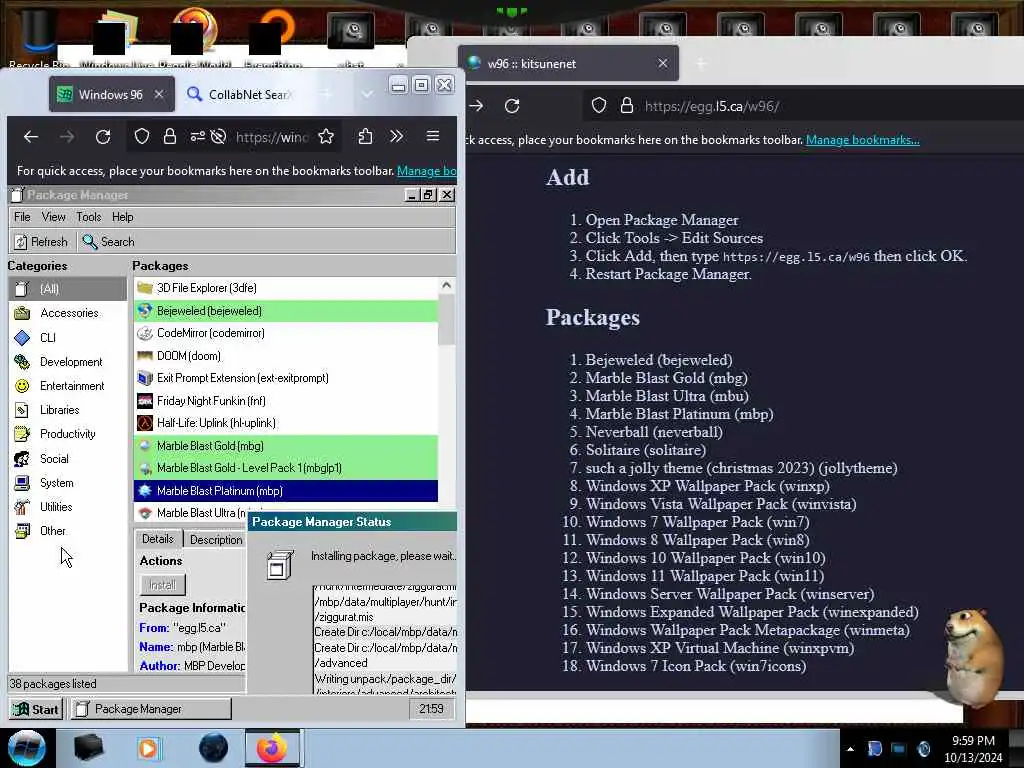Select the Libraries category
The width and height of the screenshot is (1024, 768).
[x=68, y=410]
